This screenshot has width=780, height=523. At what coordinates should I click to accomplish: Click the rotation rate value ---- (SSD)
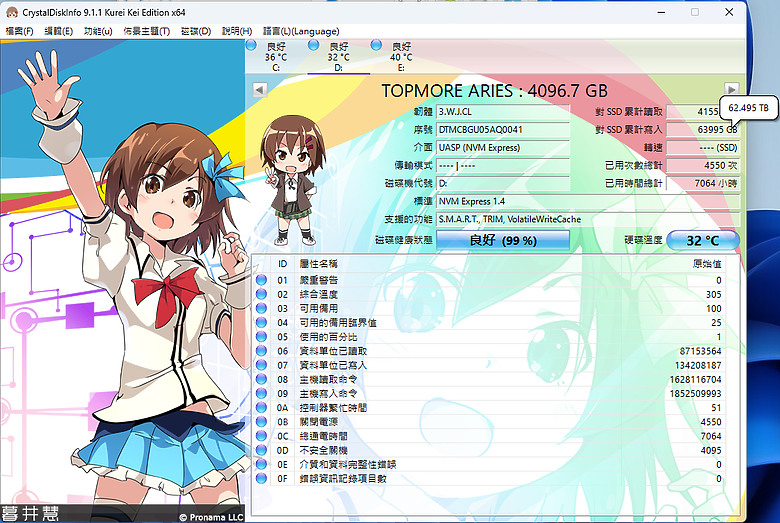(702, 148)
